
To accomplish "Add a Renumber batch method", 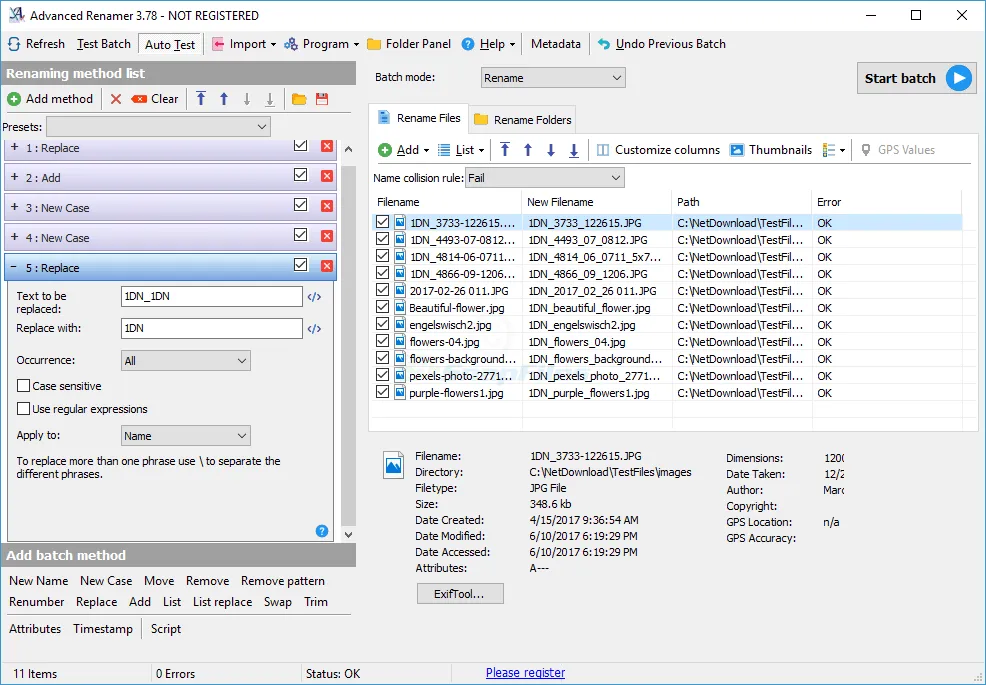I will tap(36, 602).
